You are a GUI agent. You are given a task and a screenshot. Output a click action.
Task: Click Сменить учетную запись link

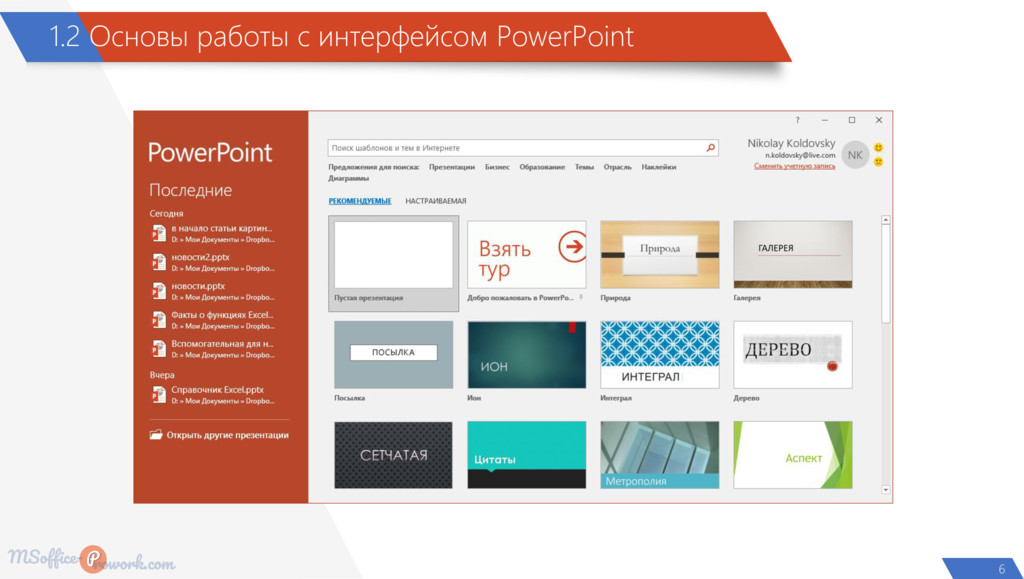(x=795, y=166)
